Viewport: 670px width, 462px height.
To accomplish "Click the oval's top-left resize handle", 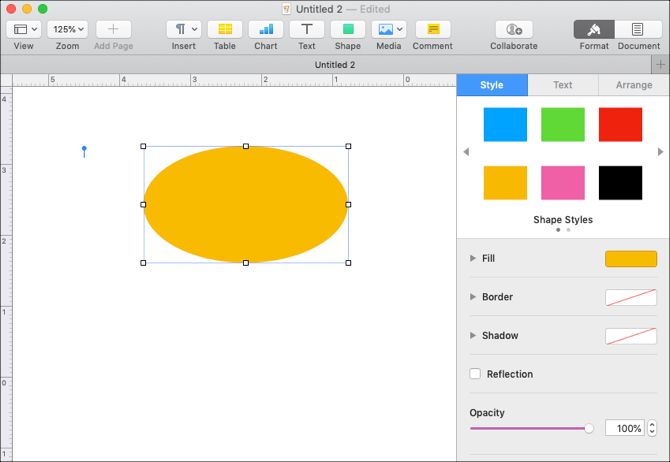I will (x=143, y=146).
